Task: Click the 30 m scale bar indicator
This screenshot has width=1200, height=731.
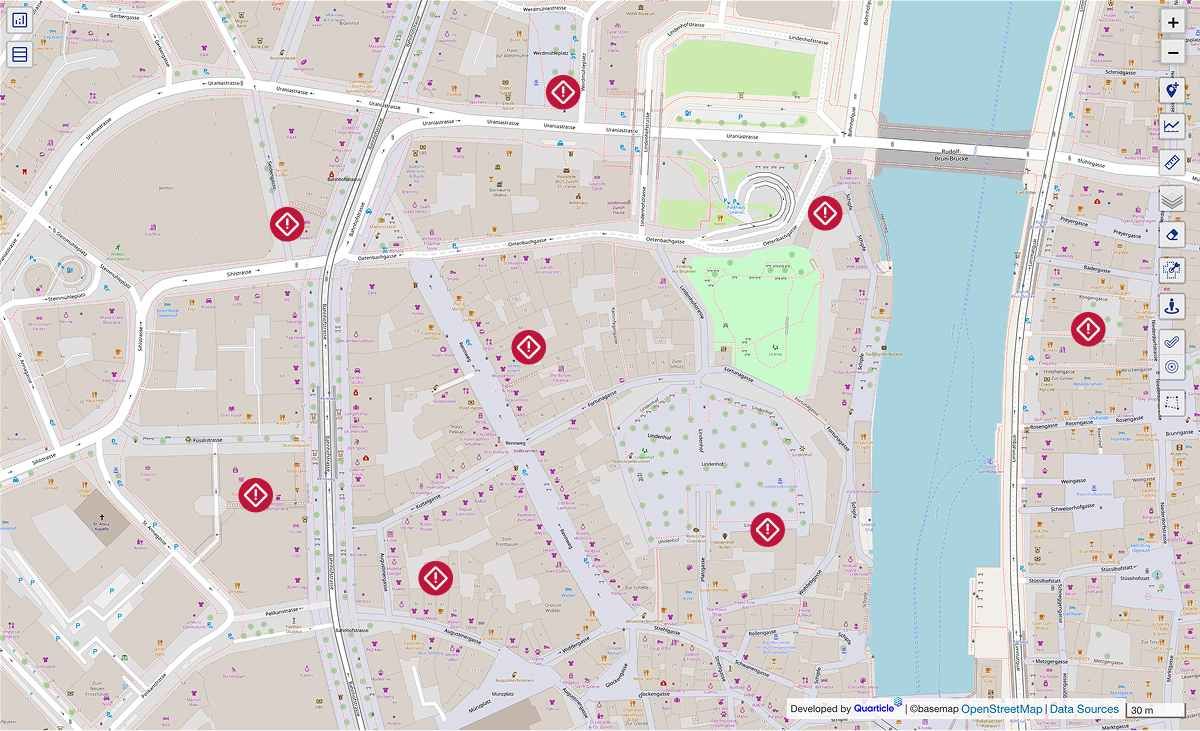Action: (x=1144, y=709)
